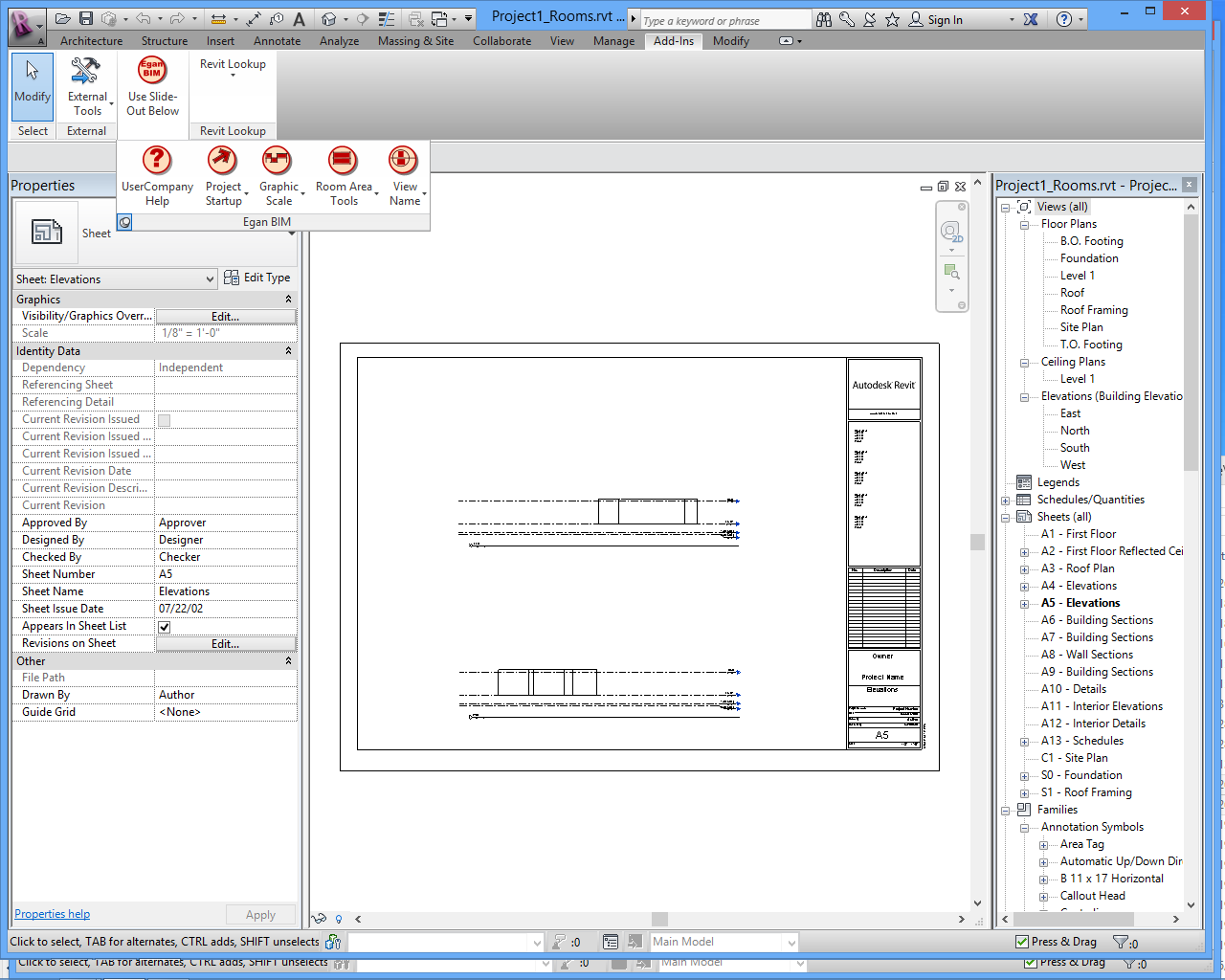Select the North elevation view in browser
The height and width of the screenshot is (980, 1225).
click(x=1075, y=431)
